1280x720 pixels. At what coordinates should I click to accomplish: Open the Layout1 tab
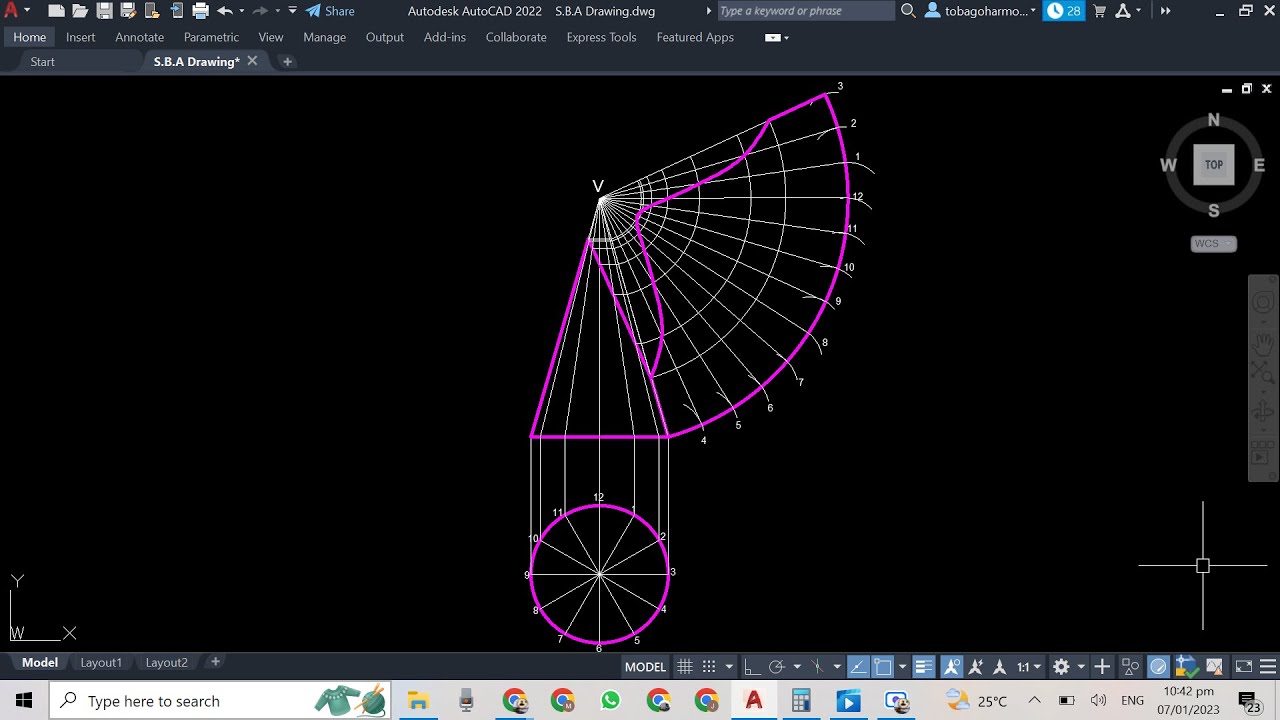coord(101,662)
